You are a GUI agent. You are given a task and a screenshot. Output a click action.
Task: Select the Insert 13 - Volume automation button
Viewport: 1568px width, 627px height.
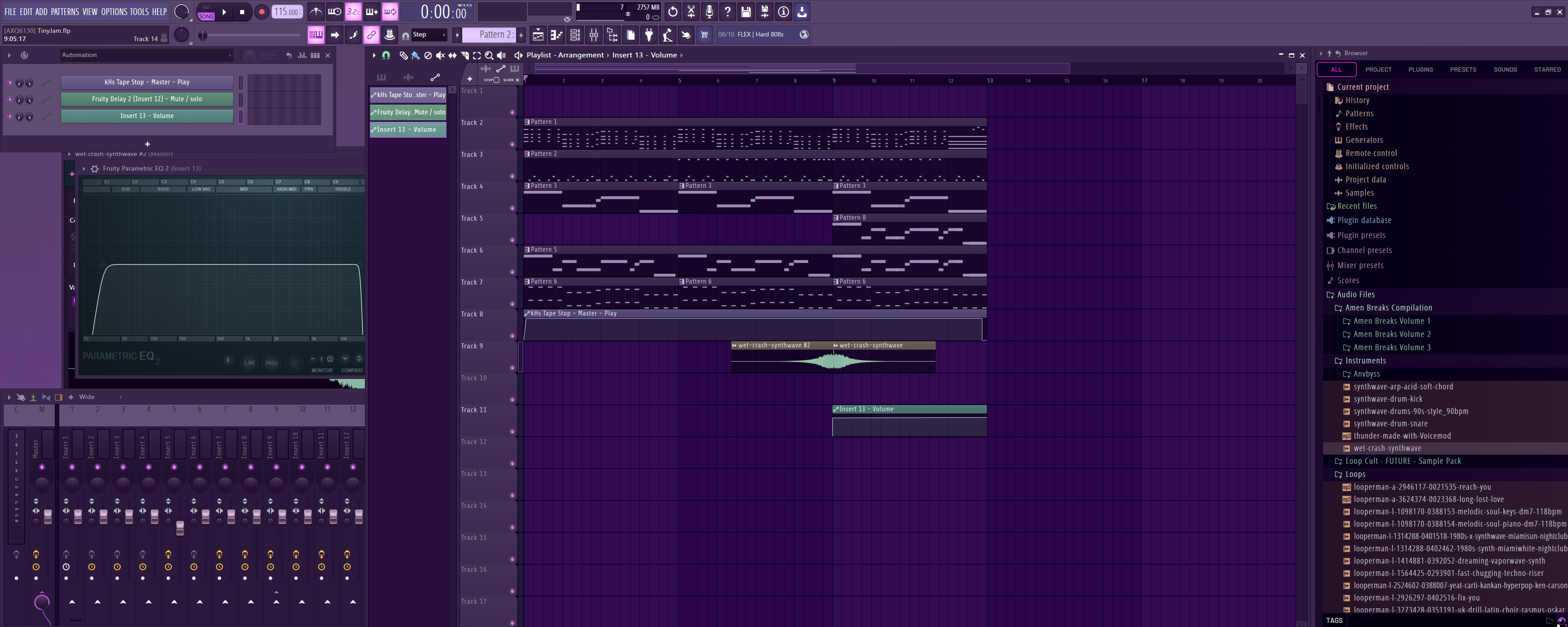point(147,116)
